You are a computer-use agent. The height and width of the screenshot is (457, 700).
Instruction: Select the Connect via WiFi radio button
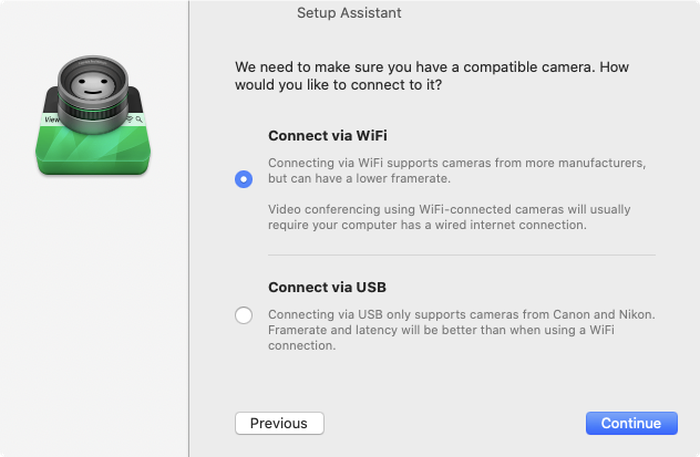pos(244,179)
